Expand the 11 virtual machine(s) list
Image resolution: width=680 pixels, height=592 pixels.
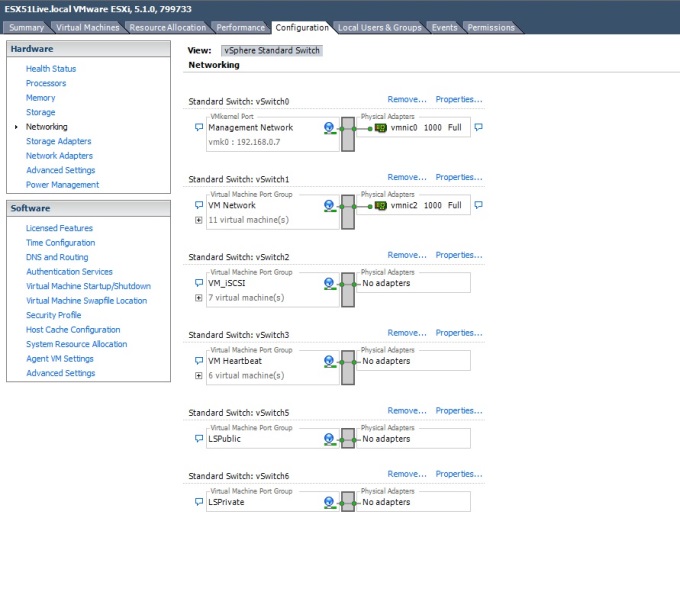point(199,220)
